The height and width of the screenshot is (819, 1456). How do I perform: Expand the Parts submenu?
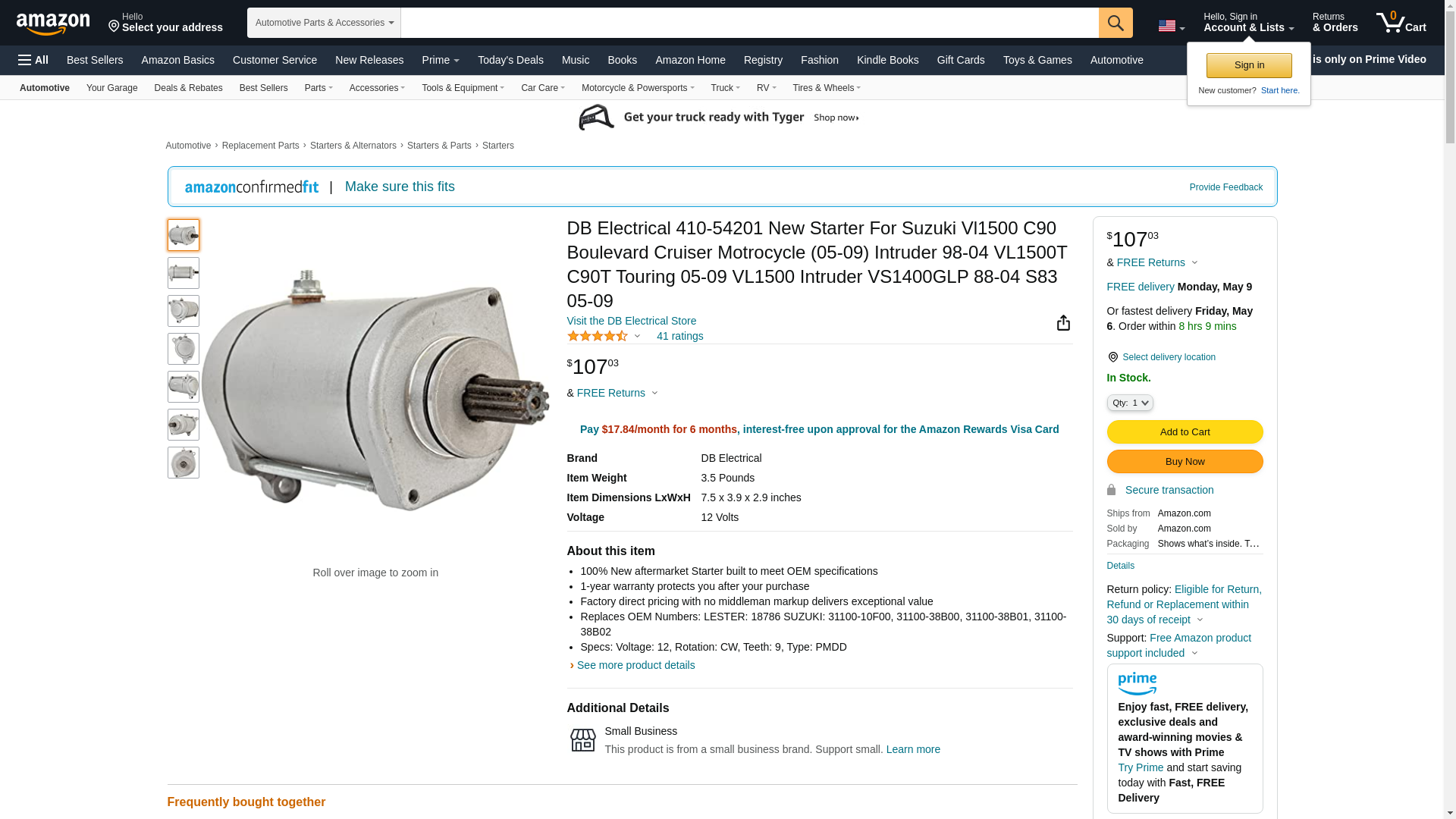coord(318,88)
